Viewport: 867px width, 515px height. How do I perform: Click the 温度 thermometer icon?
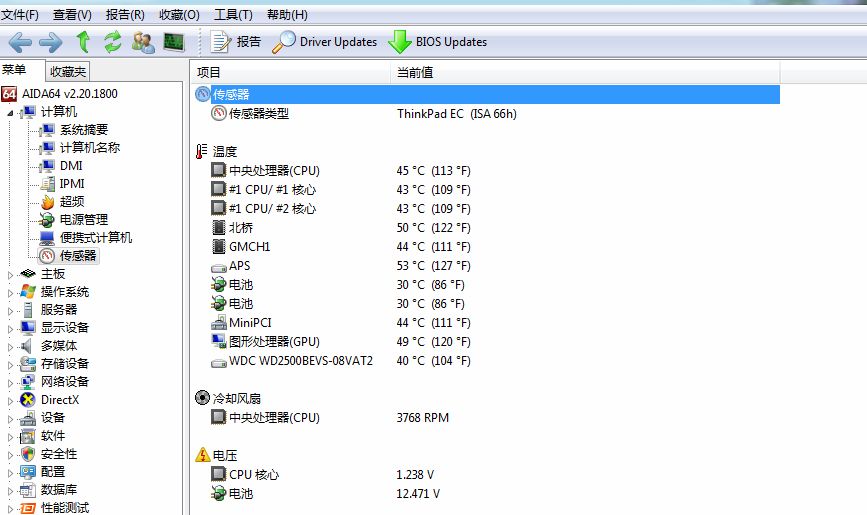[x=202, y=152]
